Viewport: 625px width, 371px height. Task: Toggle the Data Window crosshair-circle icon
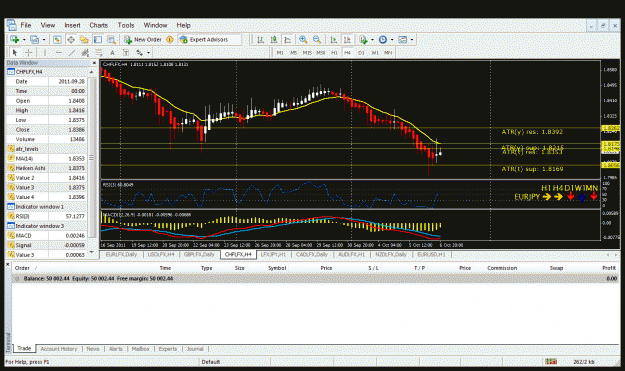(x=71, y=39)
